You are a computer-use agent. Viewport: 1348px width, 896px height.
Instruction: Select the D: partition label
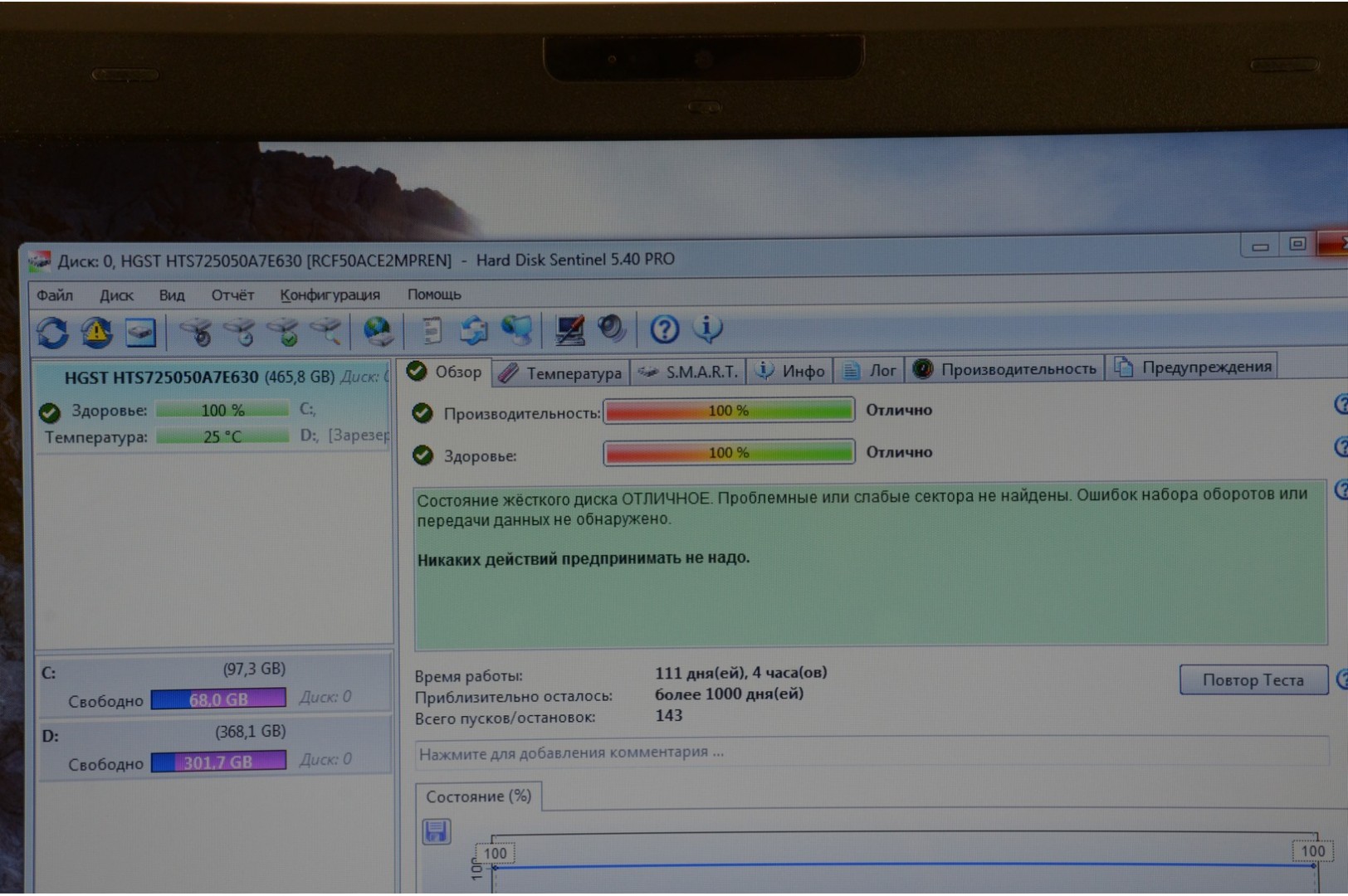[50, 736]
